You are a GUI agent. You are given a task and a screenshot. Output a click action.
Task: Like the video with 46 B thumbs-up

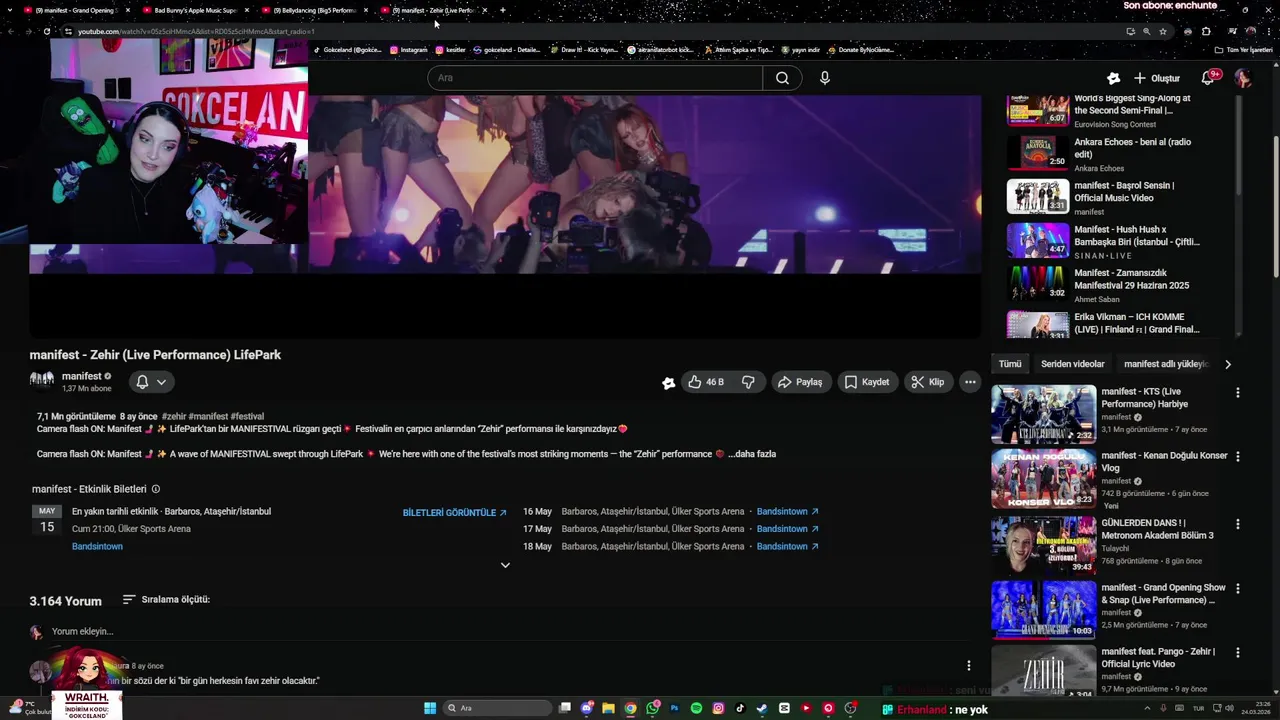click(x=705, y=382)
